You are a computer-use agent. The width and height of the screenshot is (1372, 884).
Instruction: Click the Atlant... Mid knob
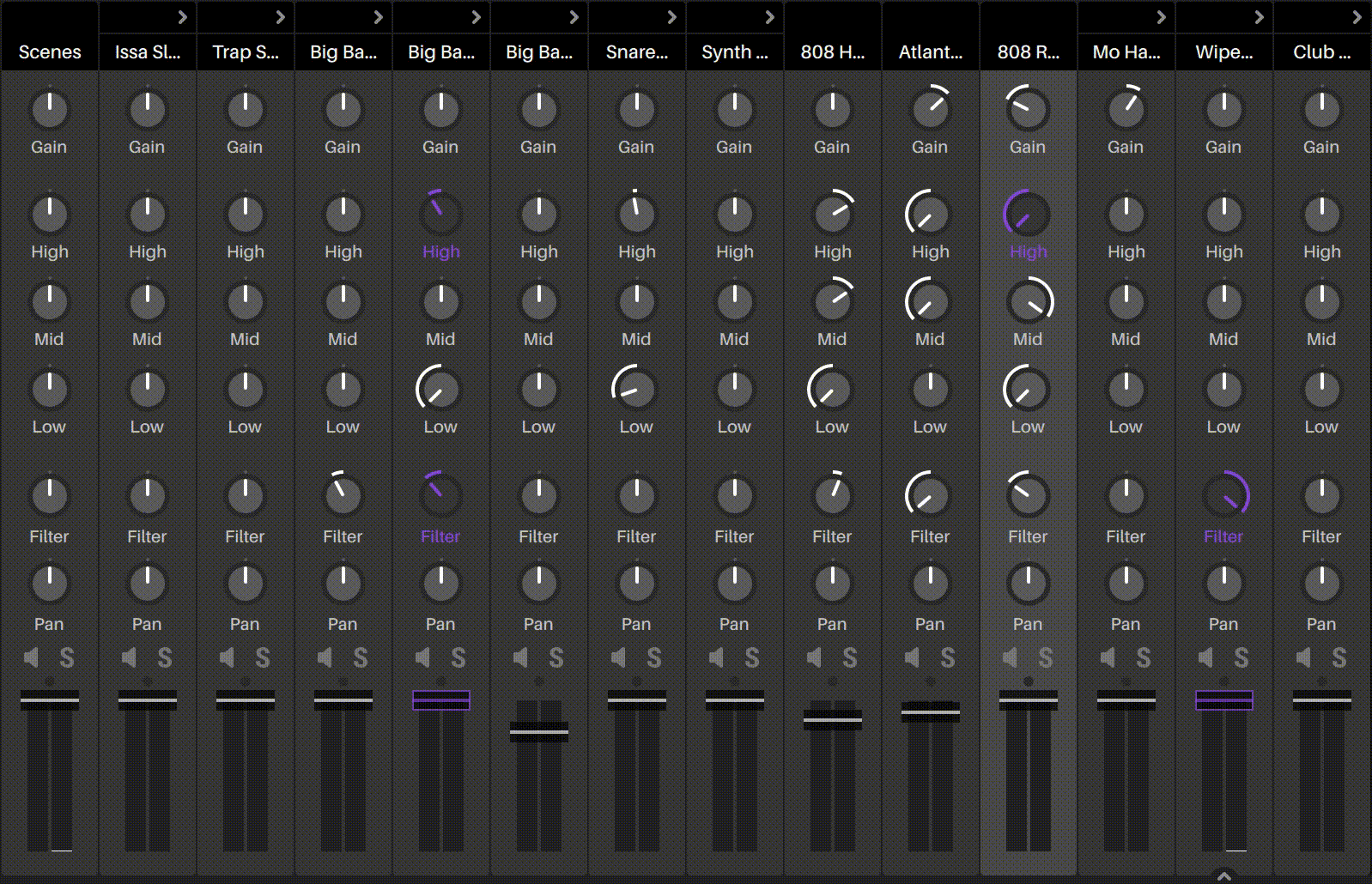(x=929, y=301)
